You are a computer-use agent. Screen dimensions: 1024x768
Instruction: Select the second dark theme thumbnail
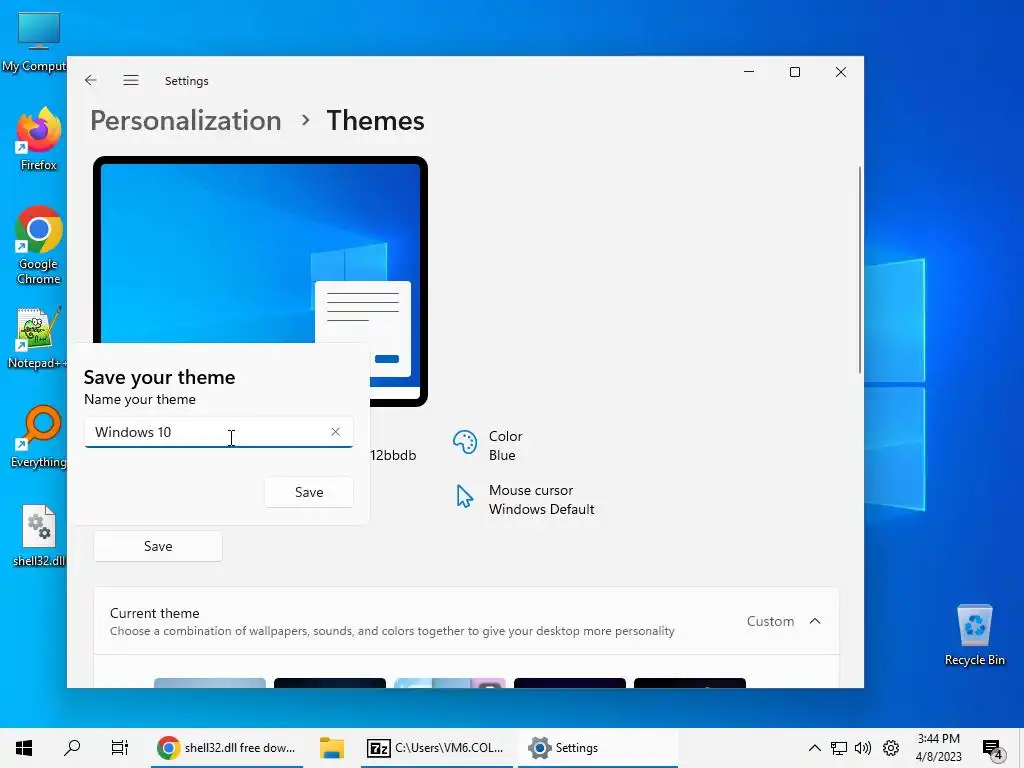pyautogui.click(x=330, y=682)
